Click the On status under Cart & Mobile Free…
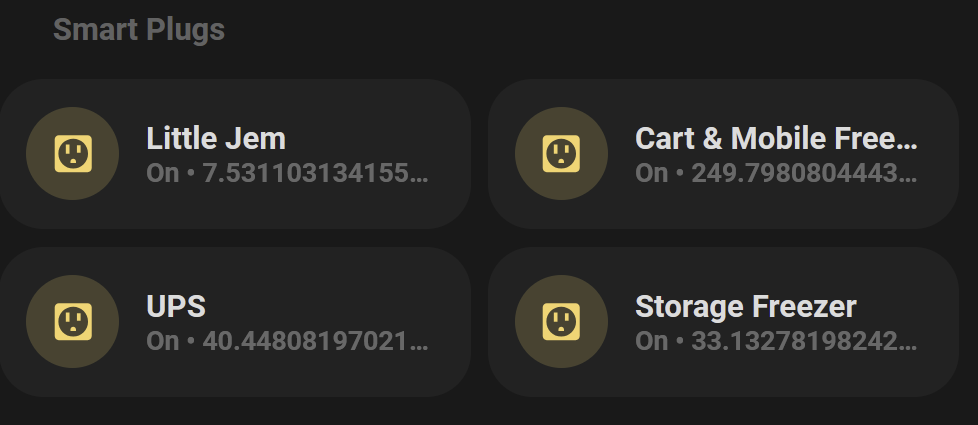The width and height of the screenshot is (978, 425). (652, 173)
